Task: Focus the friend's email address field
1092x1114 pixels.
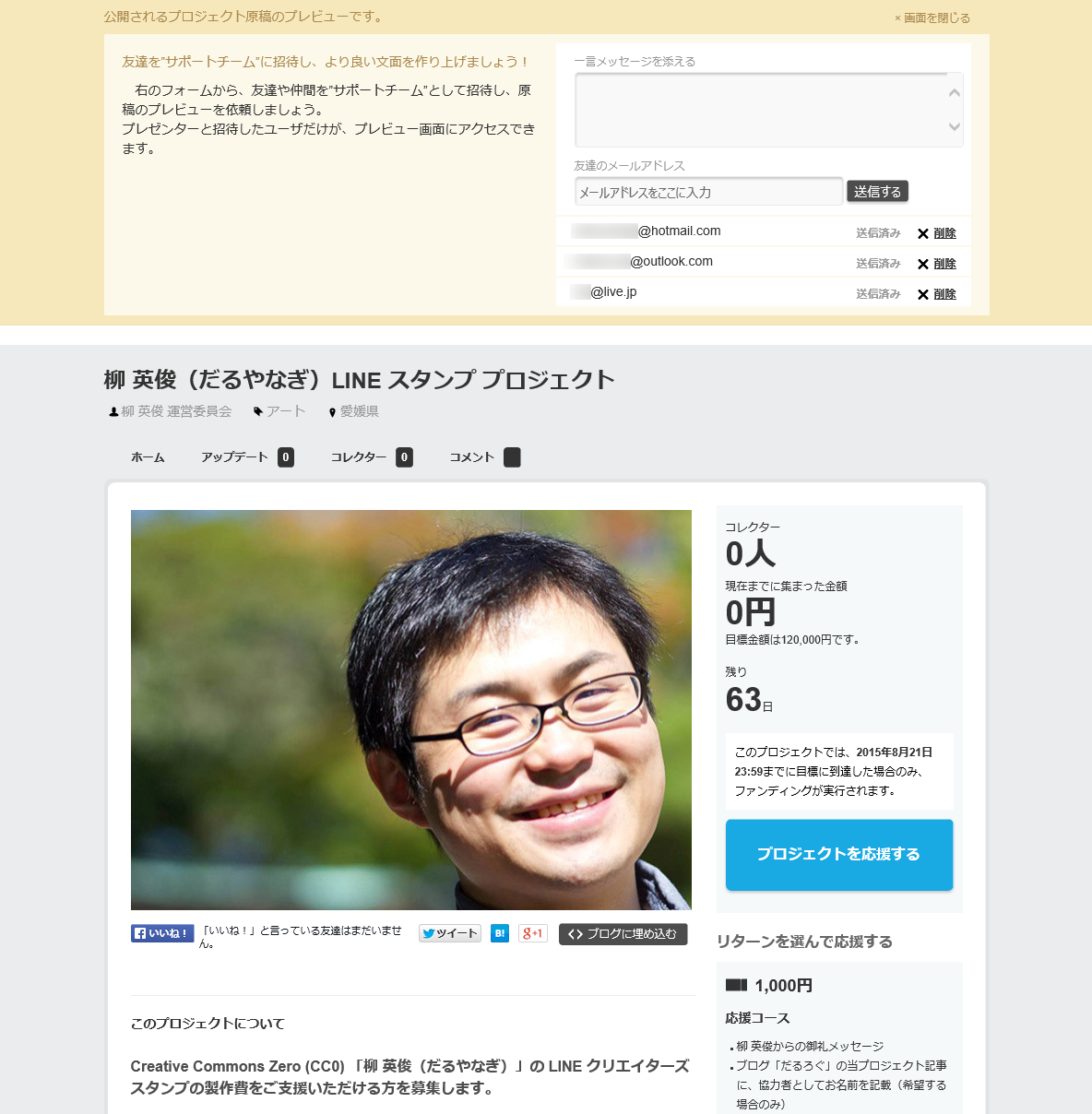Action: [708, 192]
